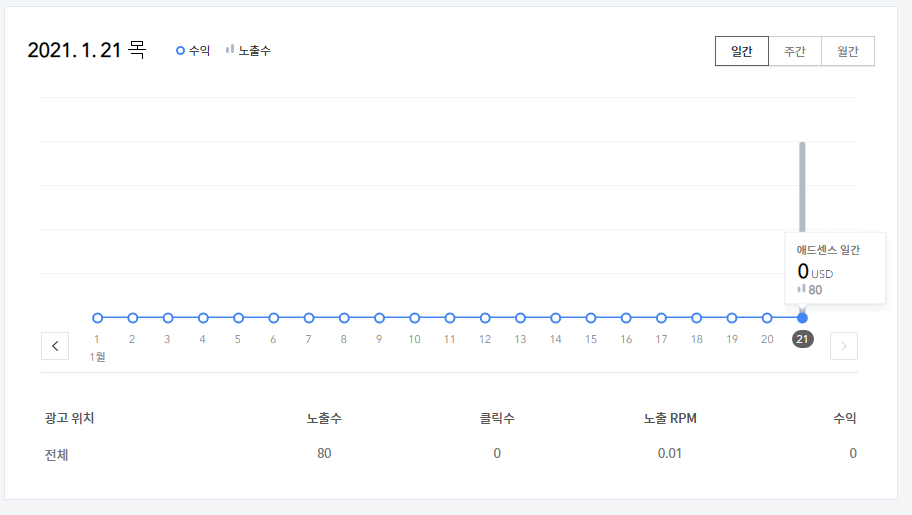Select the chart point for day 17
Screen dimensions: 912x515
pyautogui.click(x=661, y=318)
